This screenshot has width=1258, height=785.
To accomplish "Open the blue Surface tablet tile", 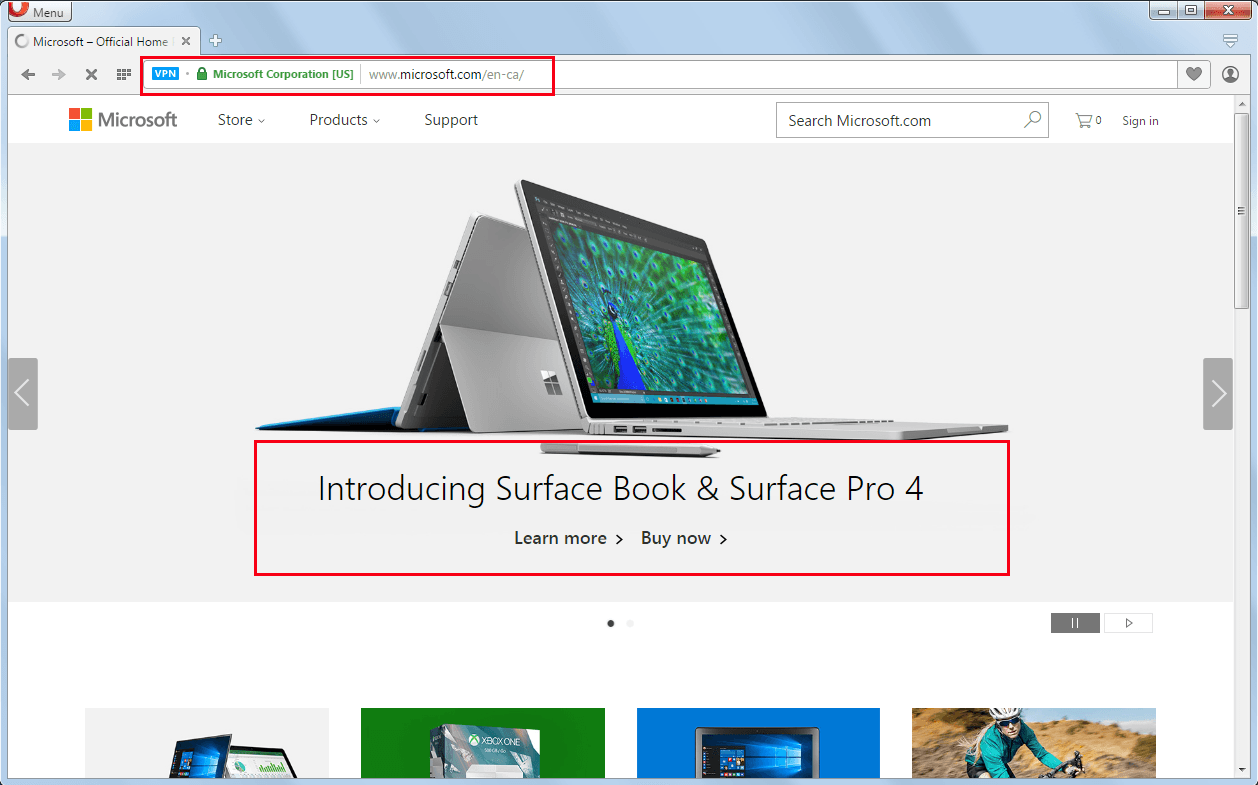I will click(x=758, y=742).
